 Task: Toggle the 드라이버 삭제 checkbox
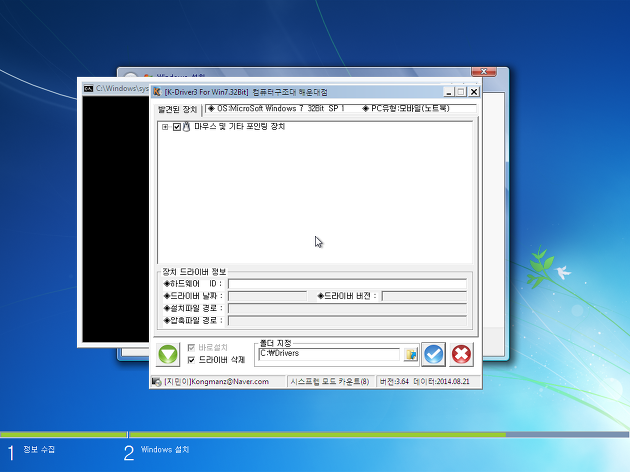click(191, 360)
